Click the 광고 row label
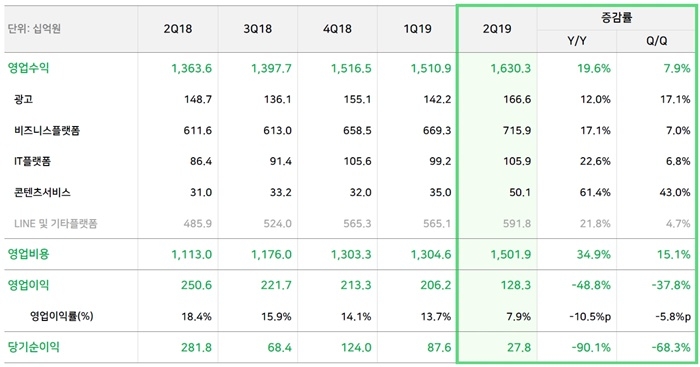This screenshot has height=367, width=700. point(23,99)
